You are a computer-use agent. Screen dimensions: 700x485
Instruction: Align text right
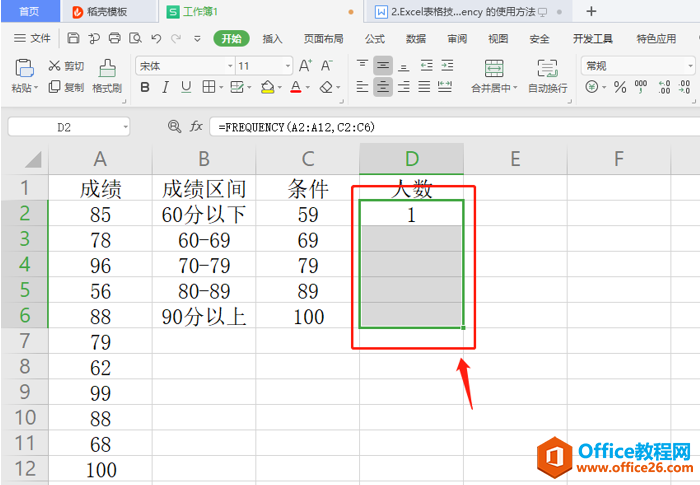coord(404,87)
